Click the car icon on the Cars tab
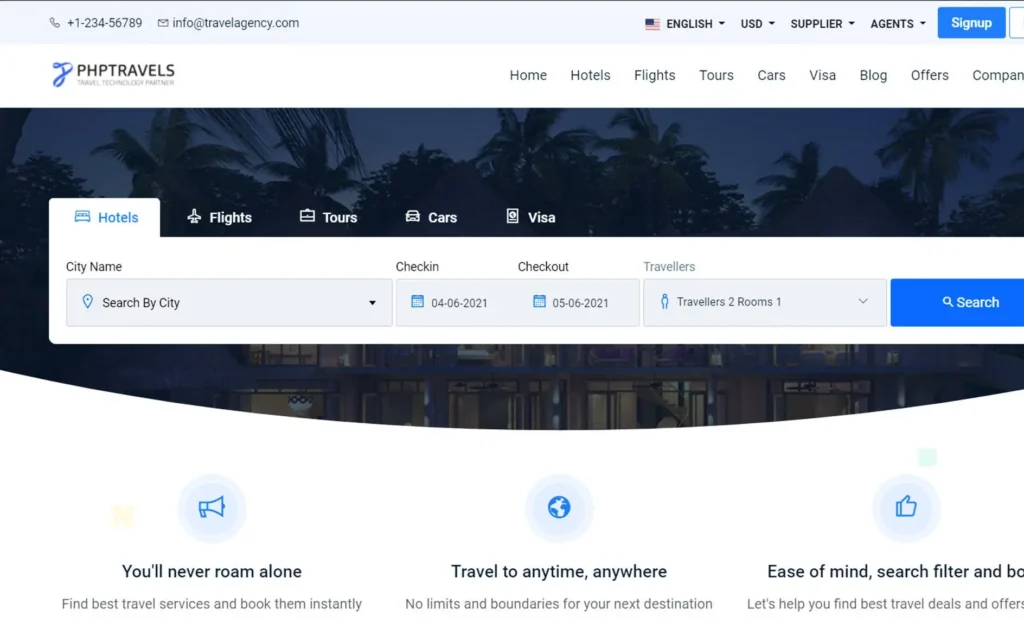 click(413, 216)
